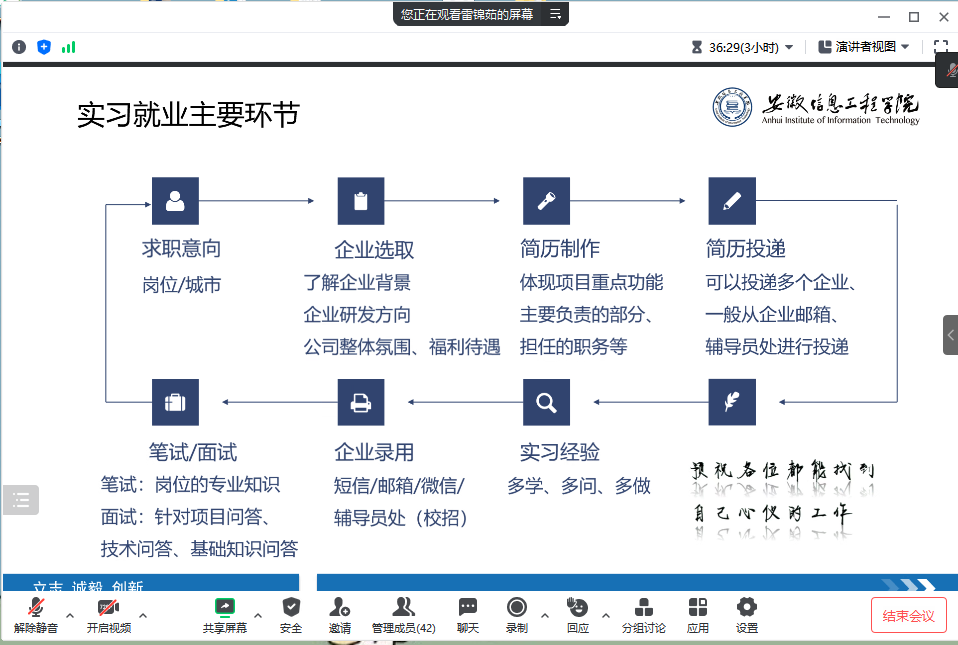
Task: Check the network signal strength indicator
Action: (x=69, y=46)
